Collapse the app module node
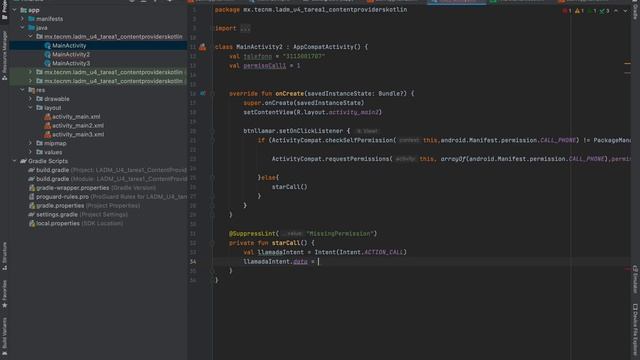 coord(15,10)
